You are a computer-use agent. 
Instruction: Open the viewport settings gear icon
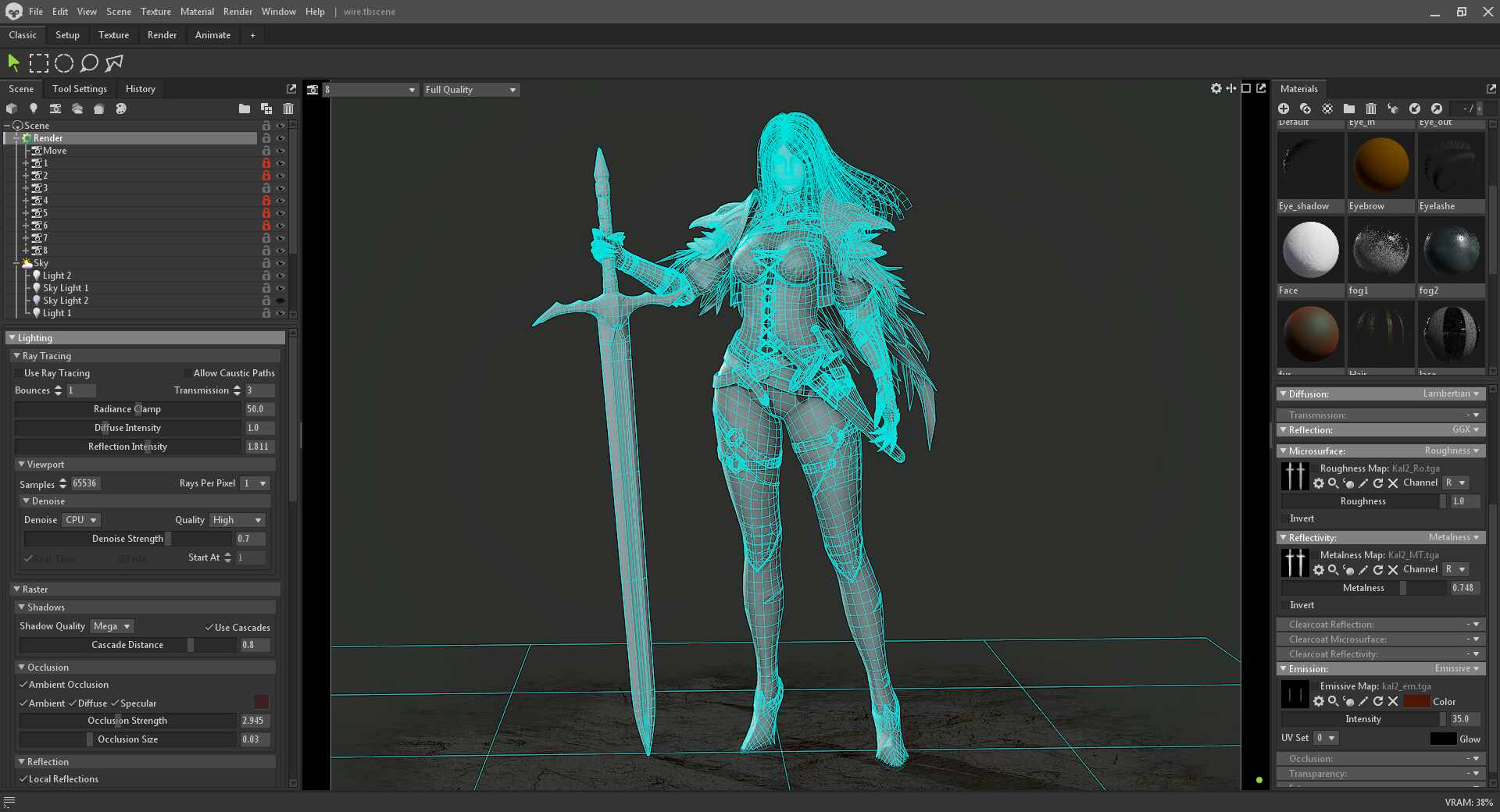click(x=1216, y=88)
